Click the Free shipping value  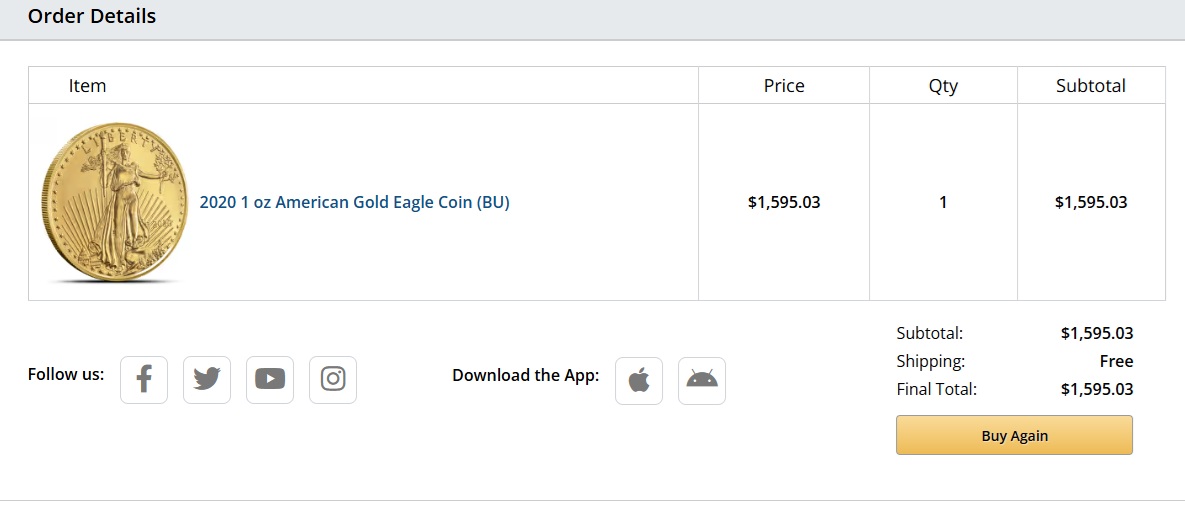(1116, 361)
